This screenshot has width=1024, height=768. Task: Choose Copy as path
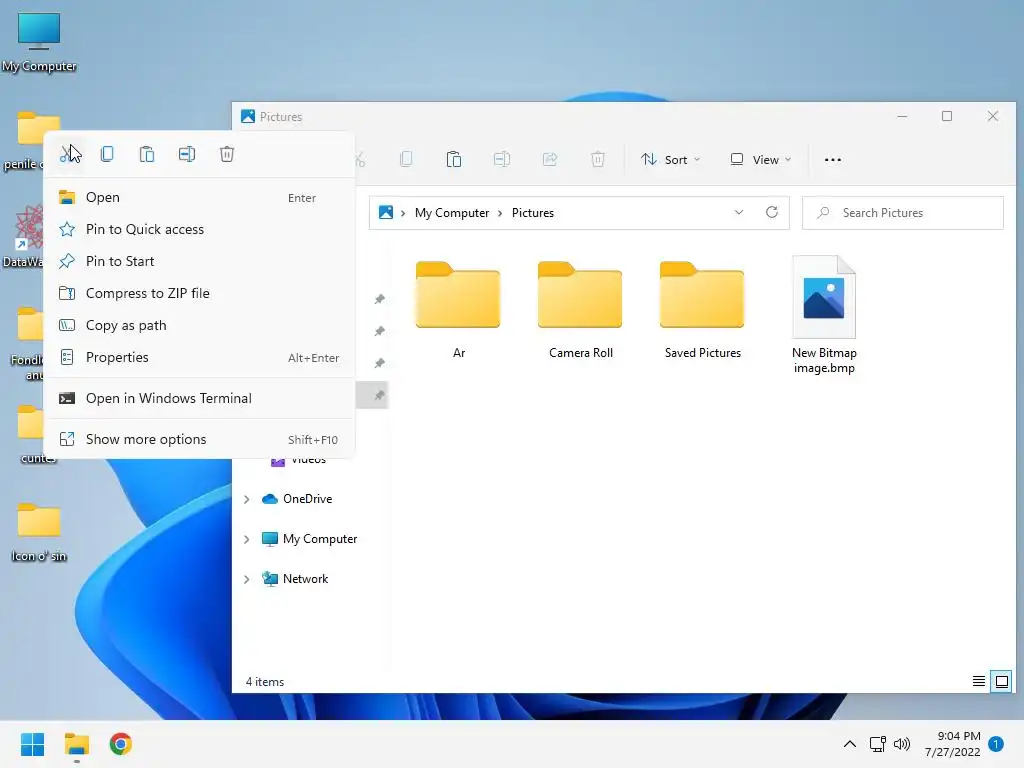pos(200,325)
